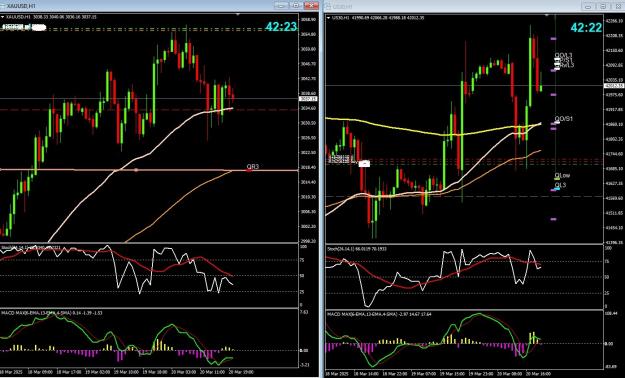
Task: Click the current price tag on US30 scale
Action: tap(614, 85)
